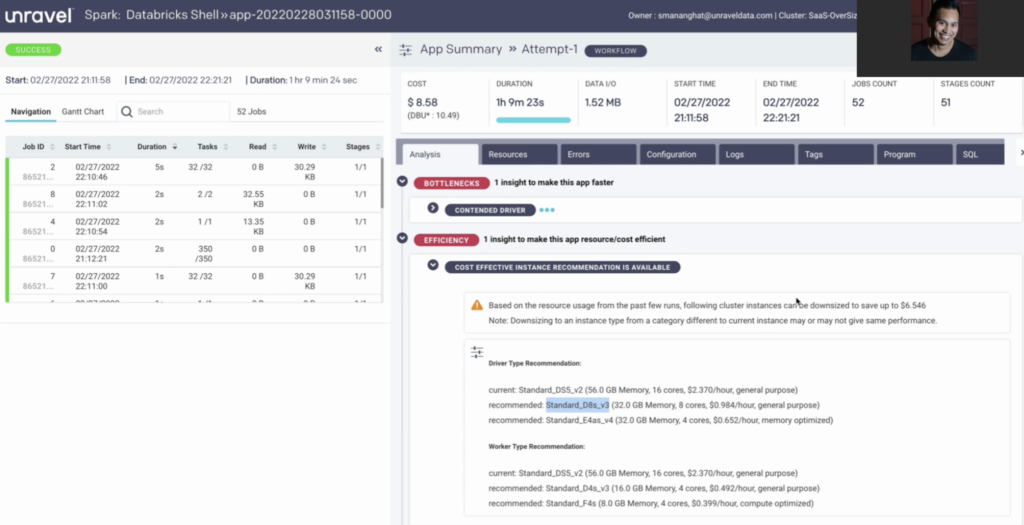
Task: Click the warning triangle icon
Action: pyautogui.click(x=477, y=305)
